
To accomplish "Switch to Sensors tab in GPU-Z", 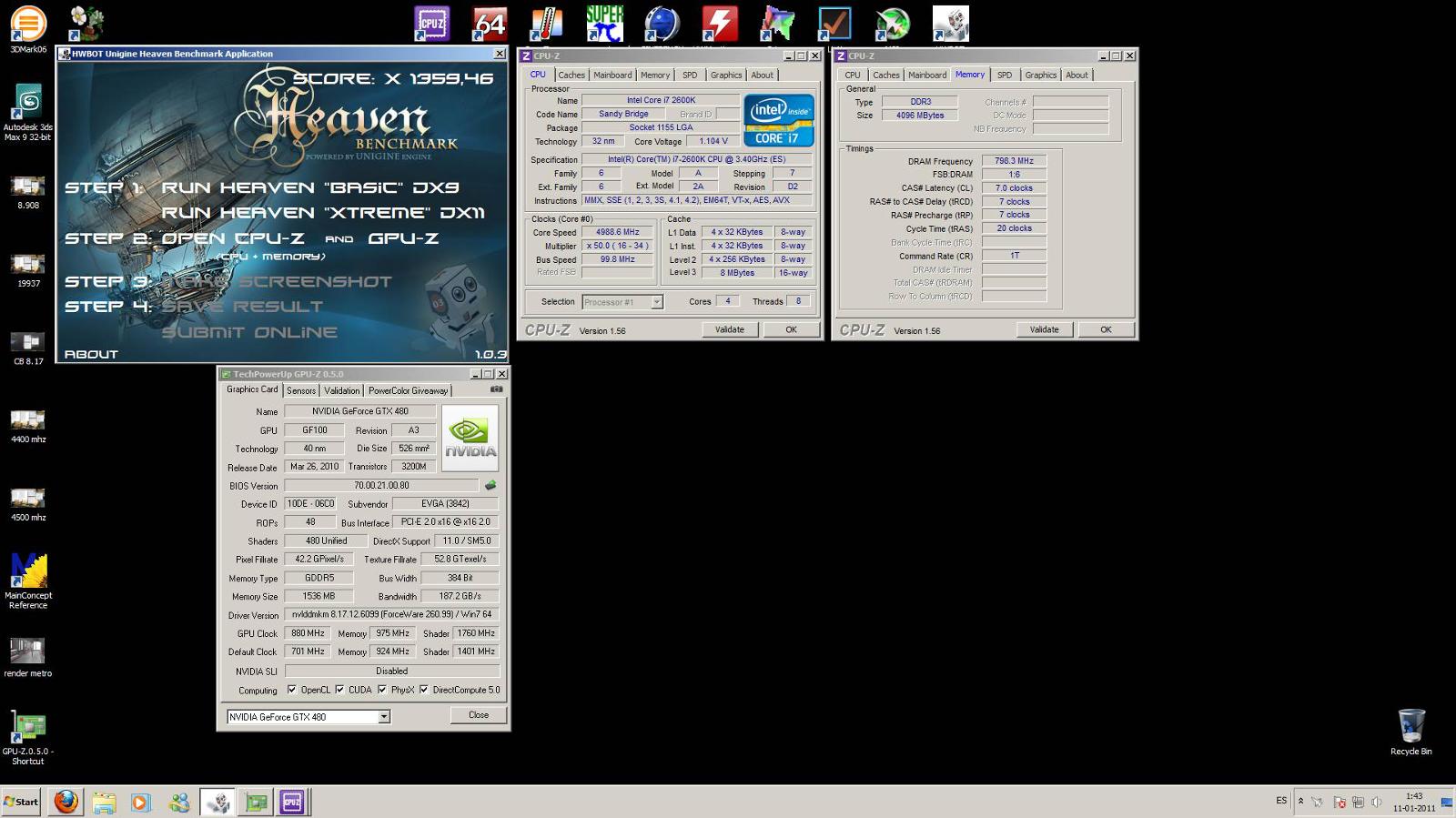I will 301,390.
